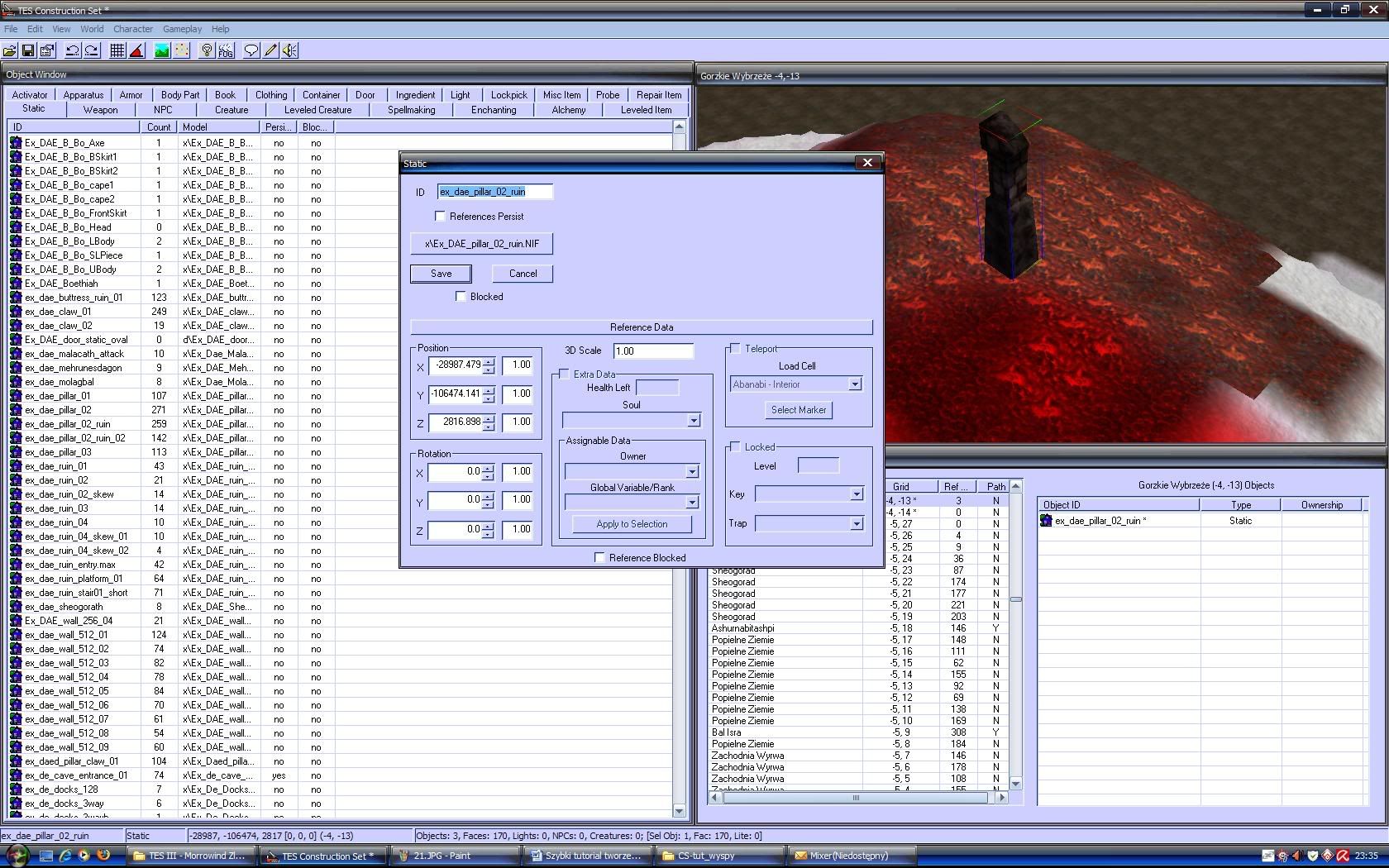Click the Redo toolbar icon
This screenshot has height=868, width=1389.
coord(92,50)
